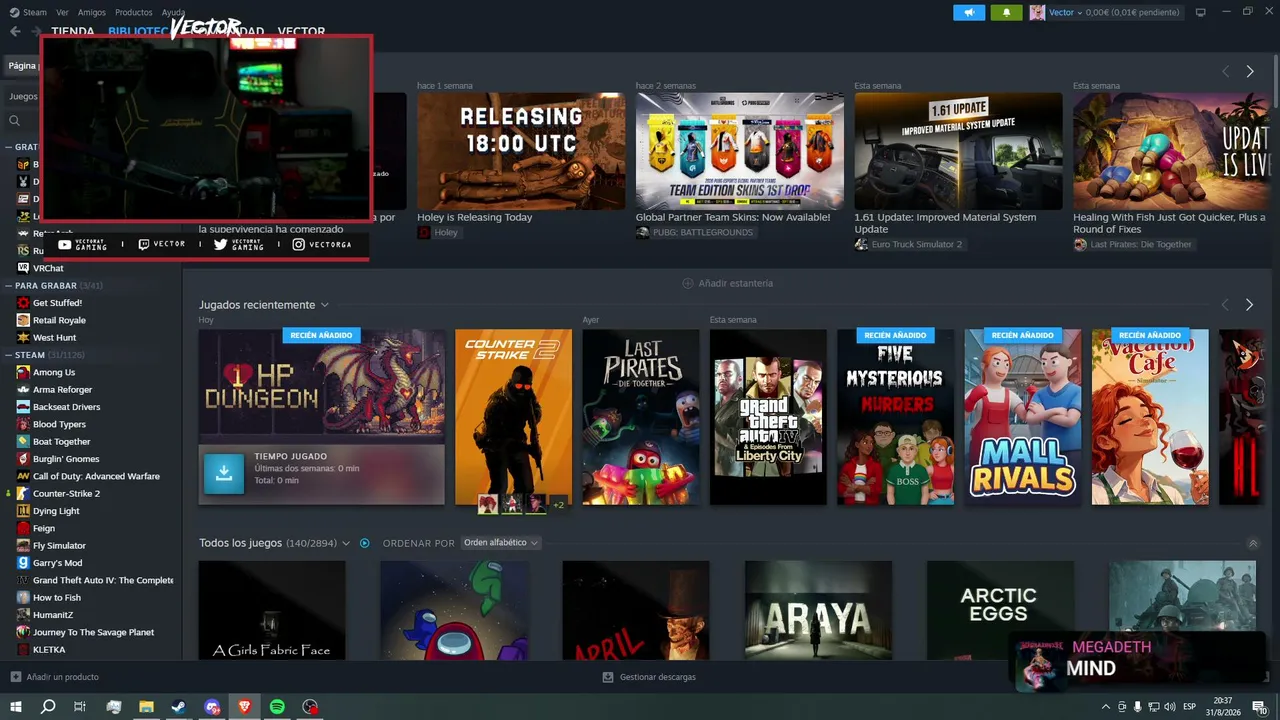Open the ARAYA game tile

tap(818, 610)
